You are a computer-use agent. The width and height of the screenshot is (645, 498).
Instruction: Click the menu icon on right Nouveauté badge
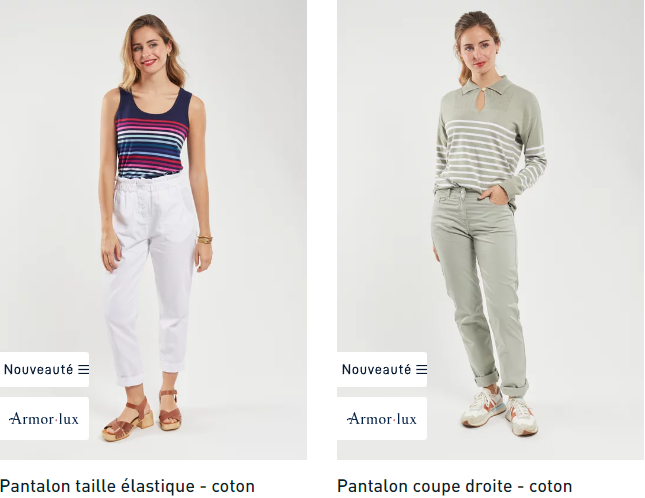[422, 369]
